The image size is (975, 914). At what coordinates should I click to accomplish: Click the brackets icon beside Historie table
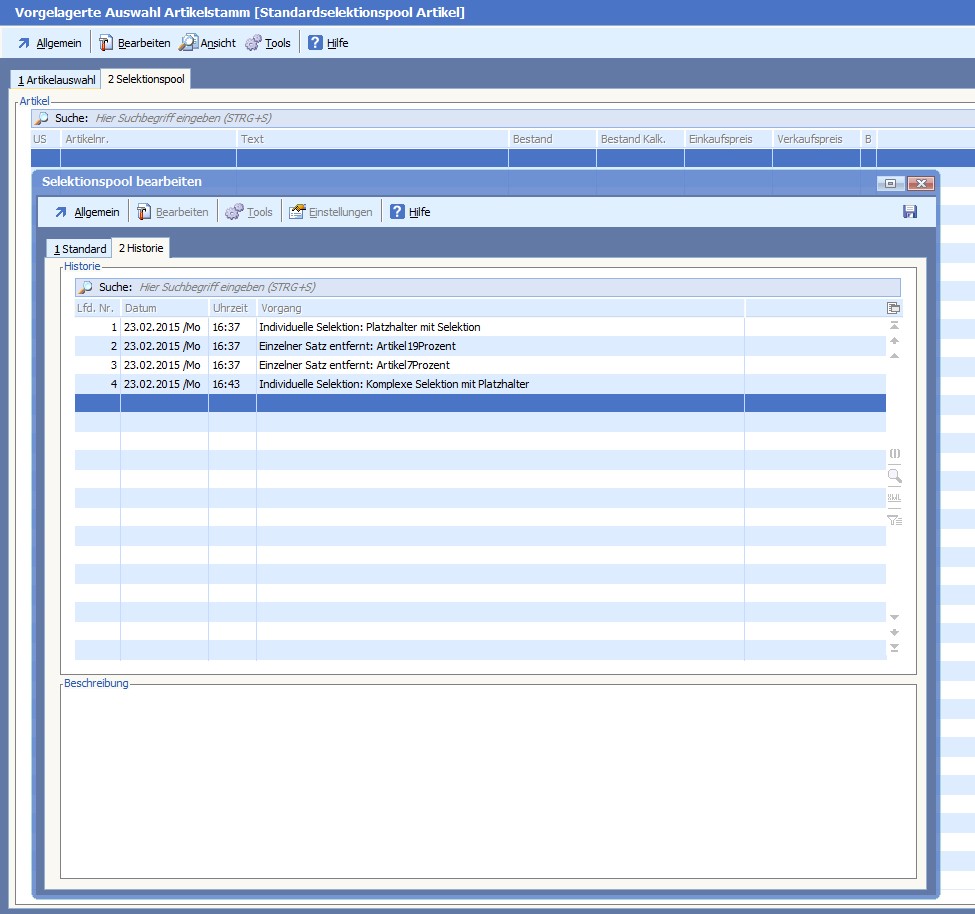pos(894,454)
